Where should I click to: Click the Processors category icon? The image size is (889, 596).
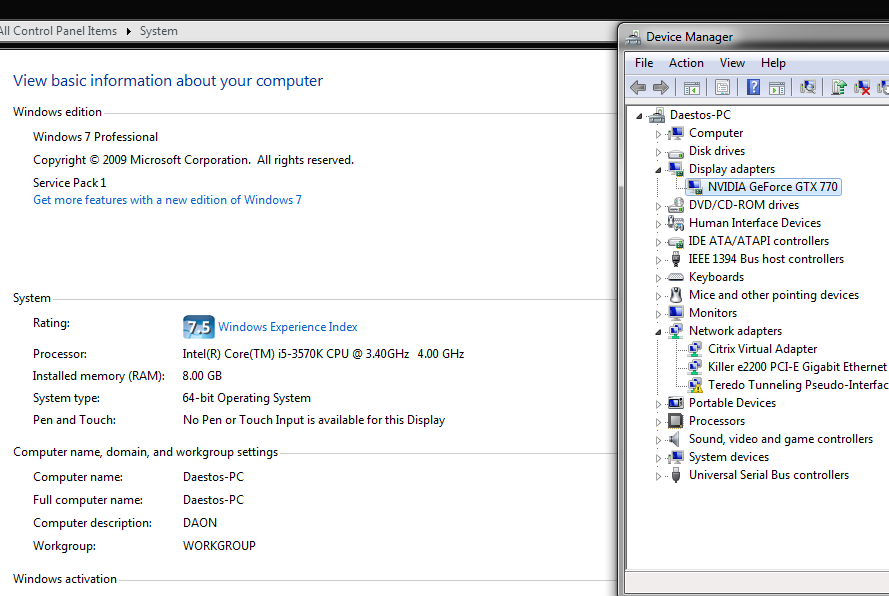point(675,421)
